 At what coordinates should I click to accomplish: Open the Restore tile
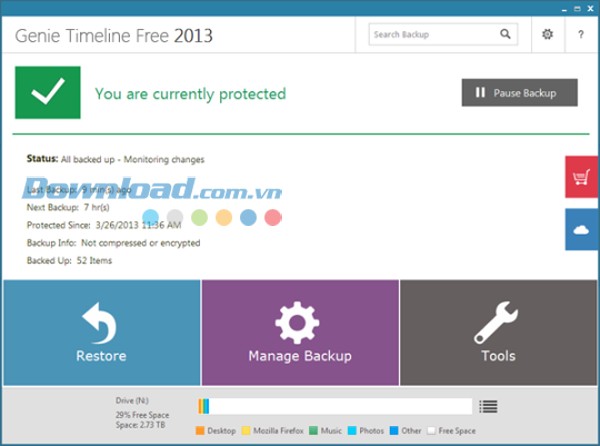point(101,333)
